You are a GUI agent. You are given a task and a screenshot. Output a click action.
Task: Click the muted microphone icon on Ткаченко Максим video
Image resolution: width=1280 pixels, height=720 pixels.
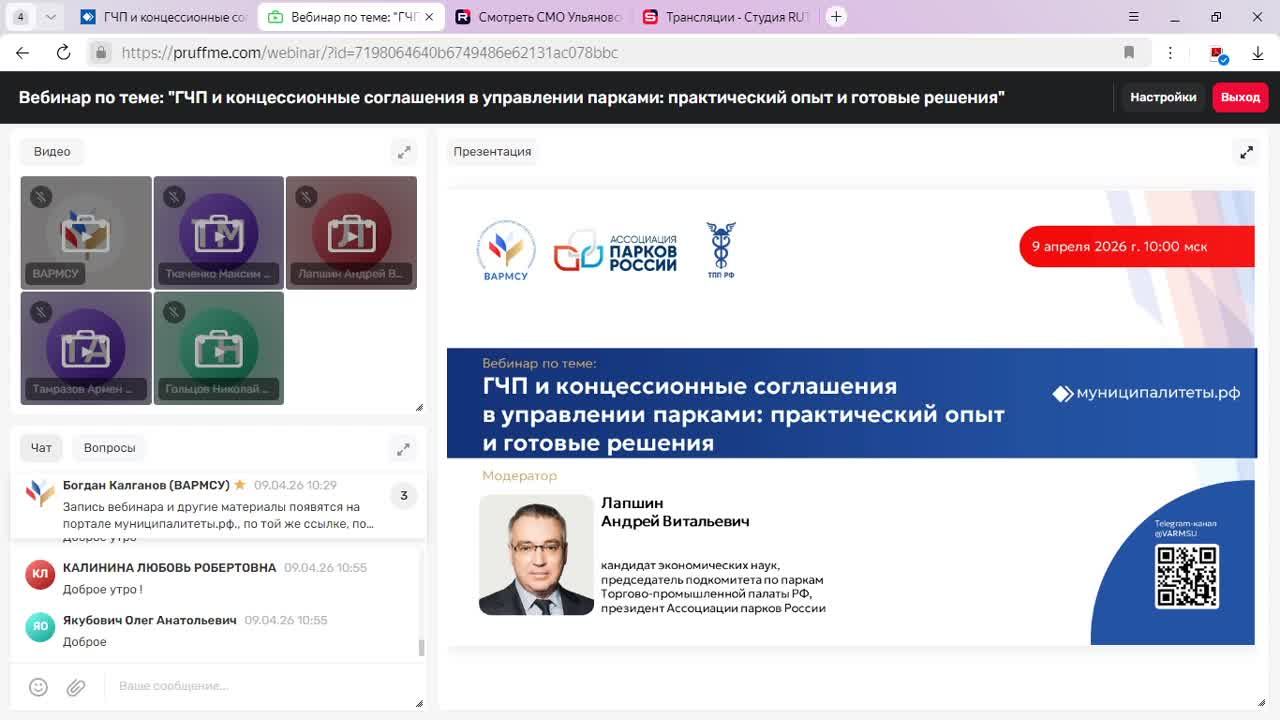click(174, 196)
